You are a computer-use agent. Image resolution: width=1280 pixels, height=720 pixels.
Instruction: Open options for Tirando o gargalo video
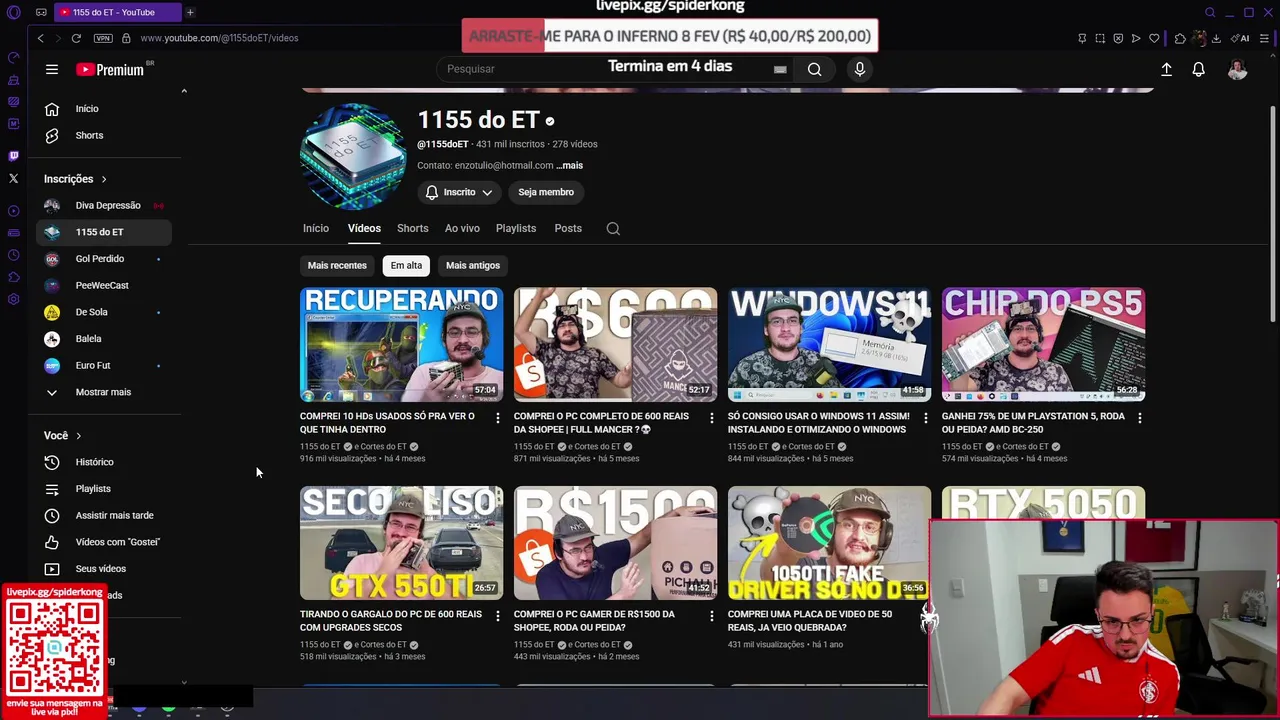point(497,616)
